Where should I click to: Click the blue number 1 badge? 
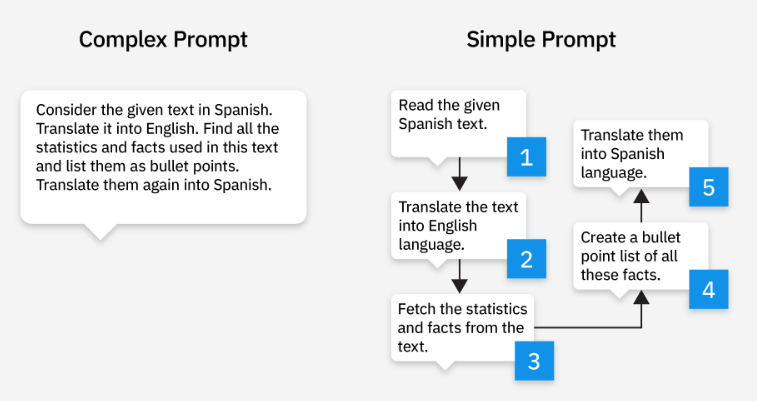[526, 157]
